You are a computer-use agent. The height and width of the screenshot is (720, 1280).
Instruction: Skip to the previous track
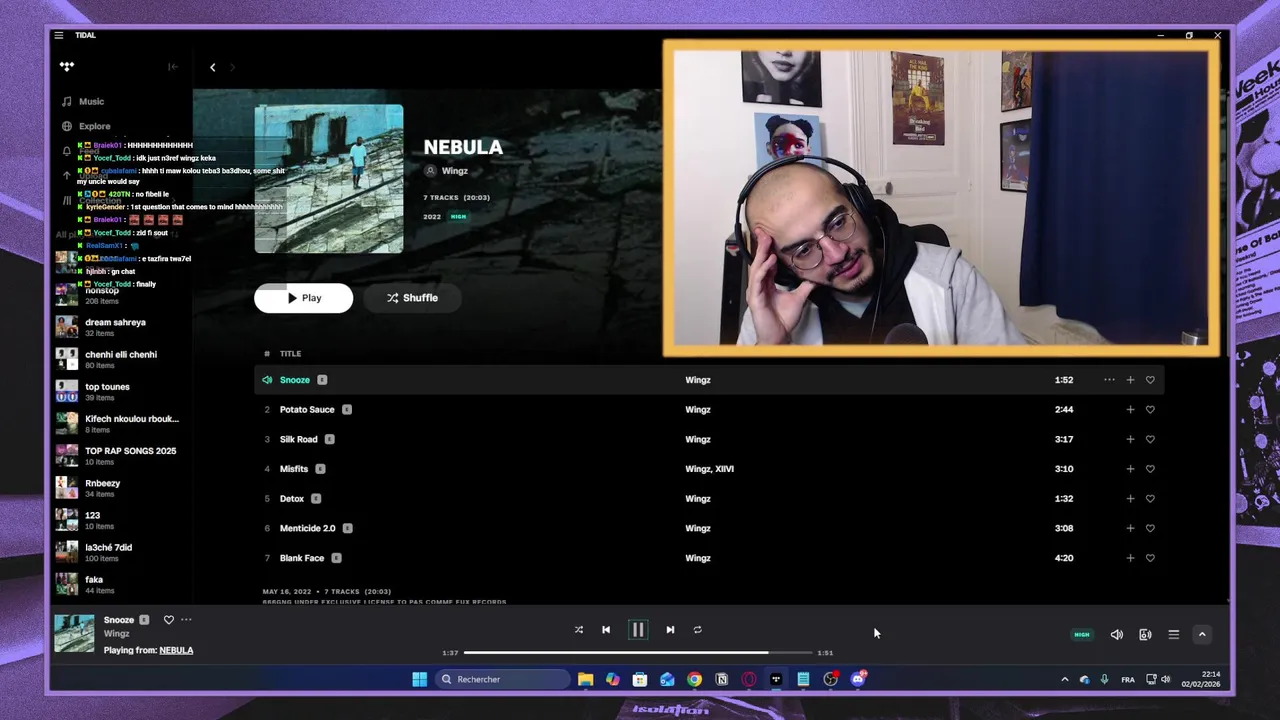[x=606, y=630]
